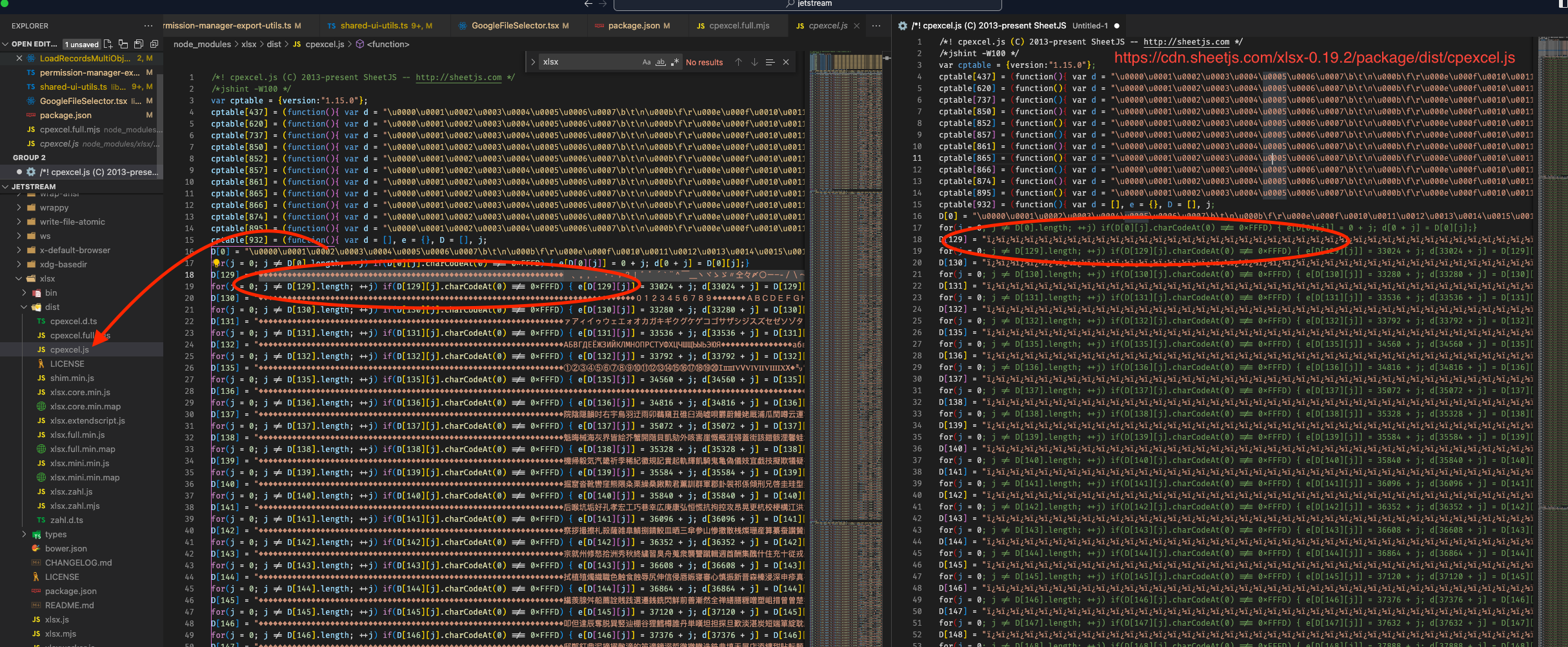The image size is (1568, 647).
Task: Open the unsaved cpexcel.js editor under Group 2
Action: coord(81,172)
